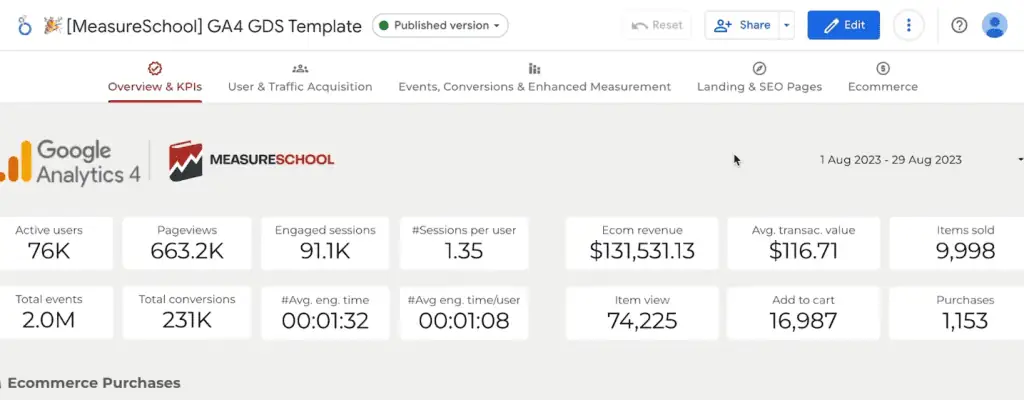Click the Items sold 9,998 scorecard

click(957, 243)
